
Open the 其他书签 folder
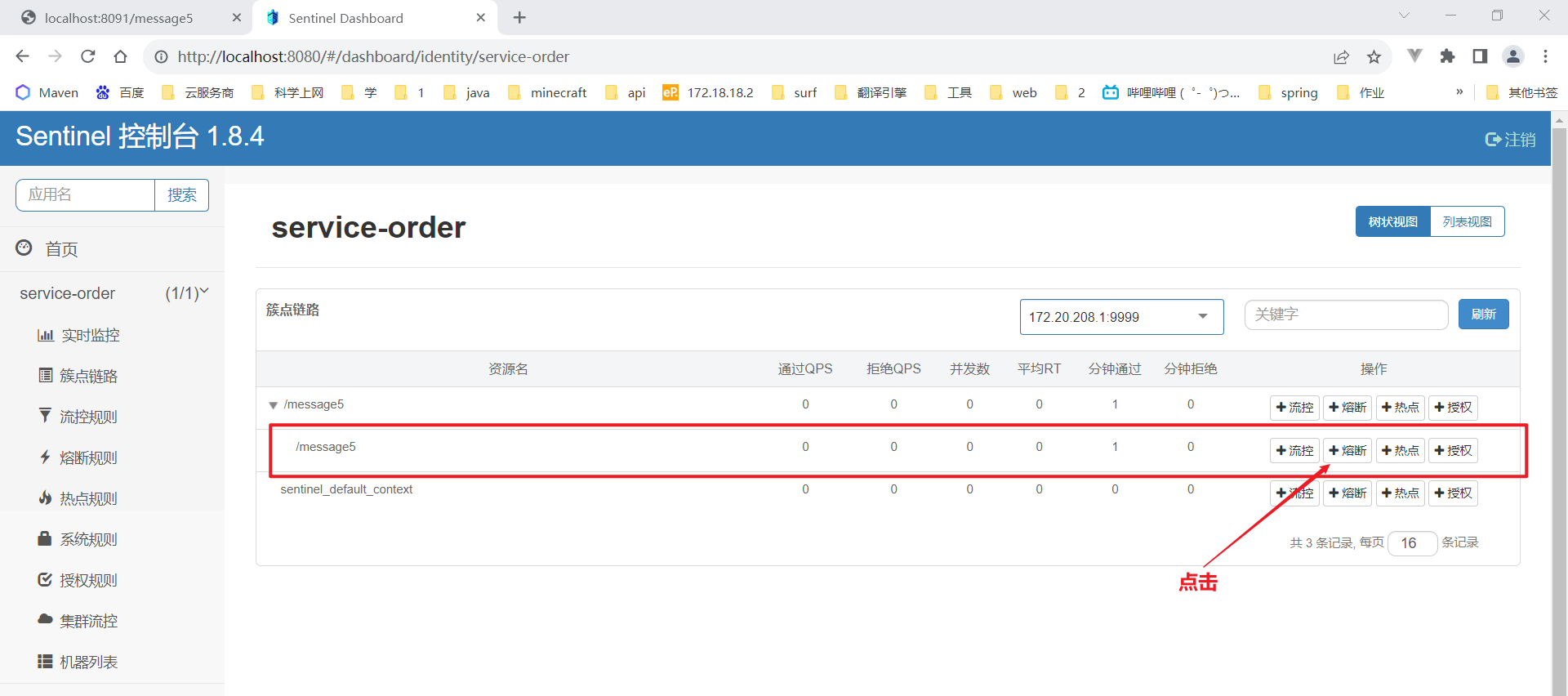(1522, 92)
